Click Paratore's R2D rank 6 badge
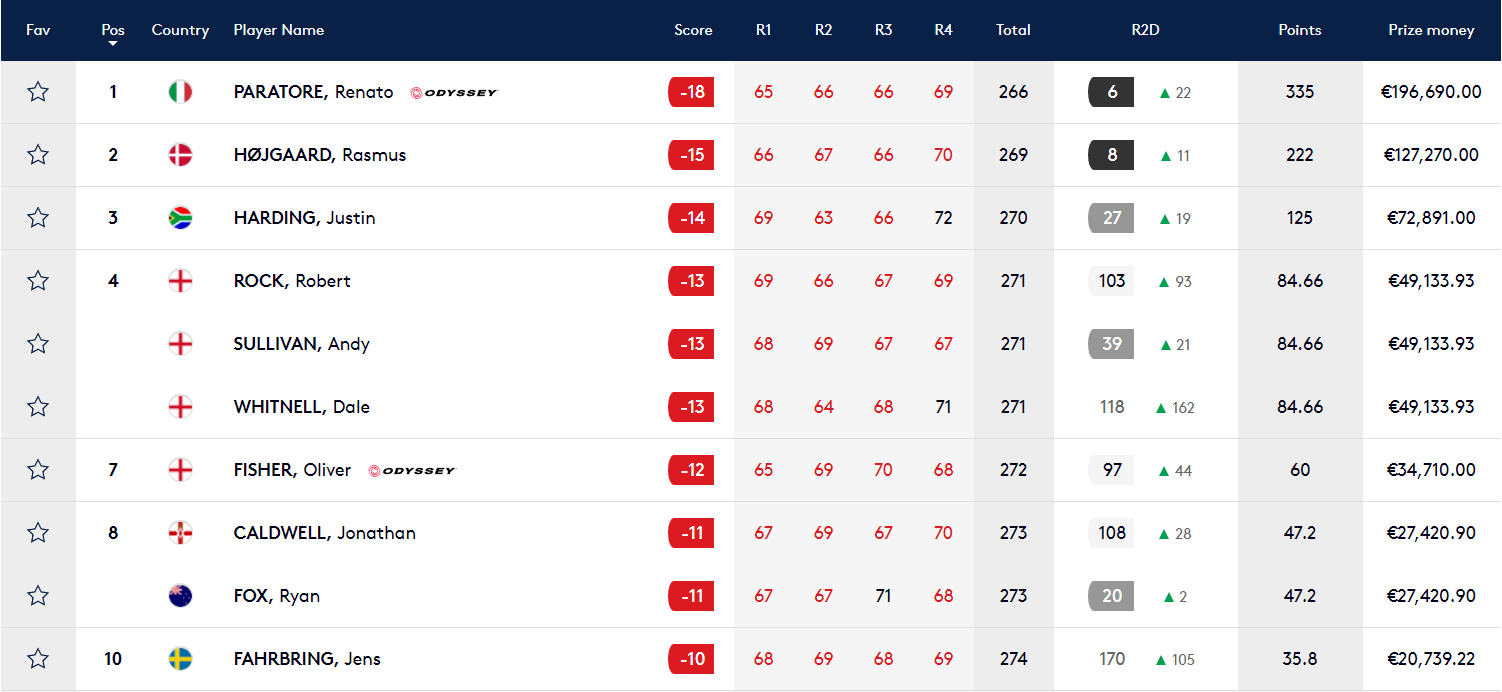The image size is (1502, 692). (1111, 92)
